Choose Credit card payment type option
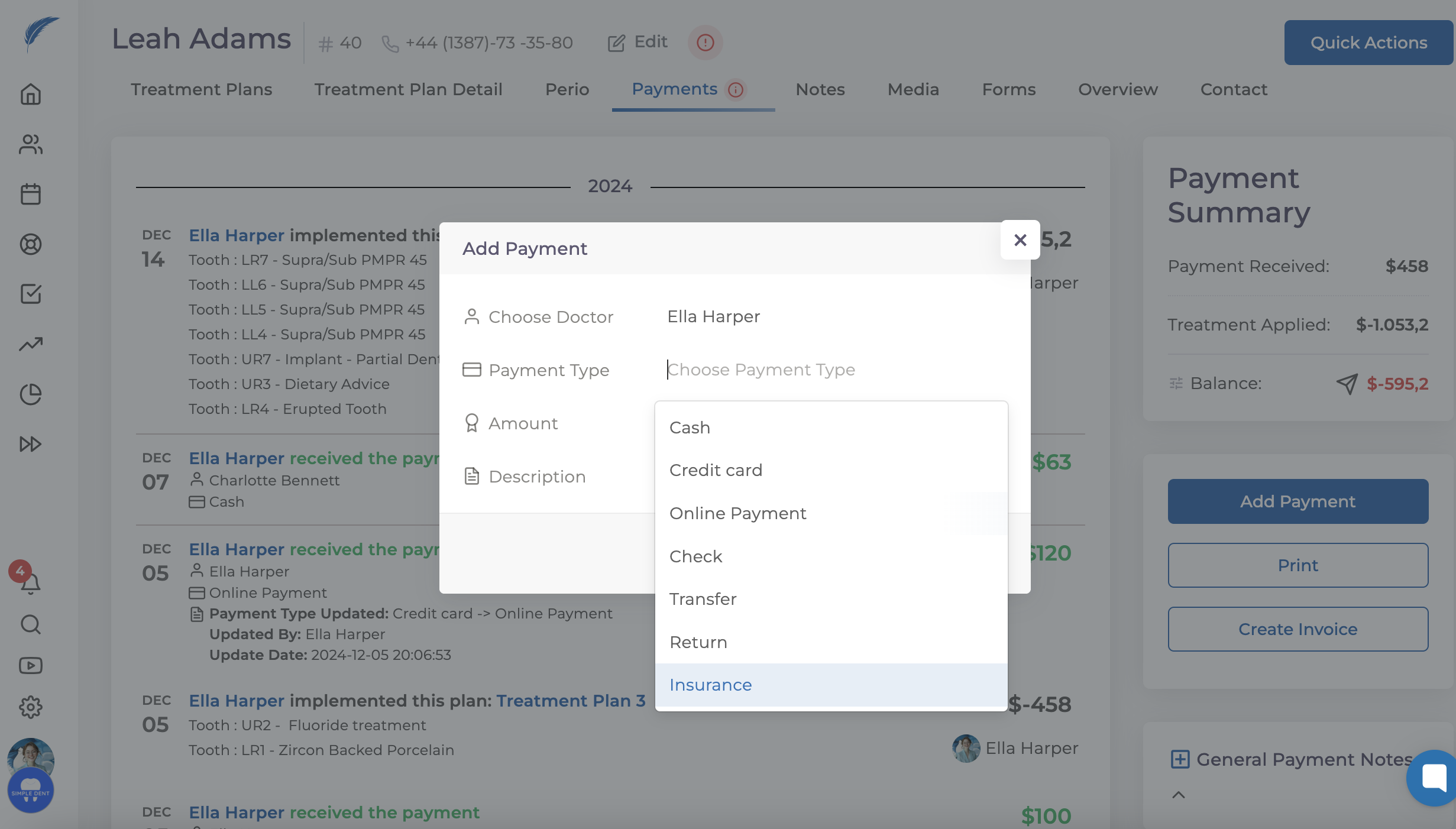 [716, 470]
